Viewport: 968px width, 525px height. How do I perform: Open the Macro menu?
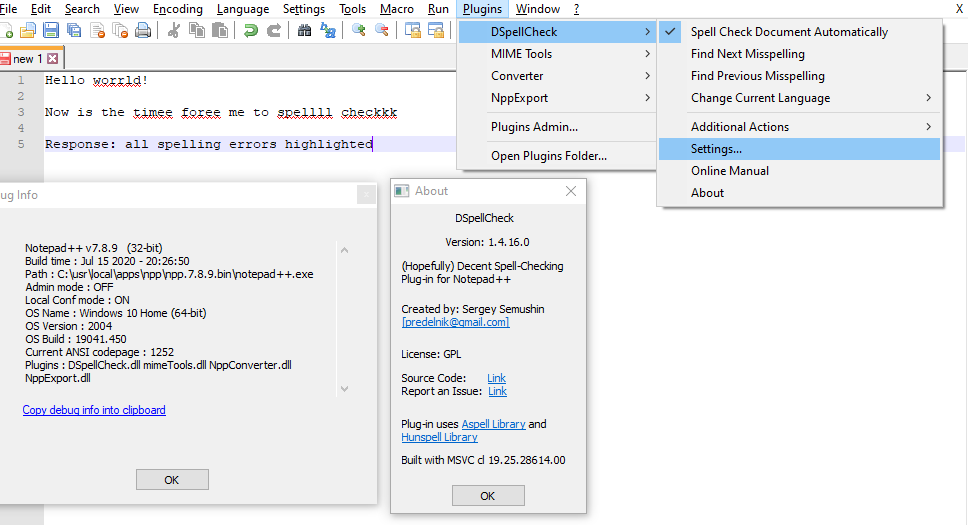click(396, 9)
